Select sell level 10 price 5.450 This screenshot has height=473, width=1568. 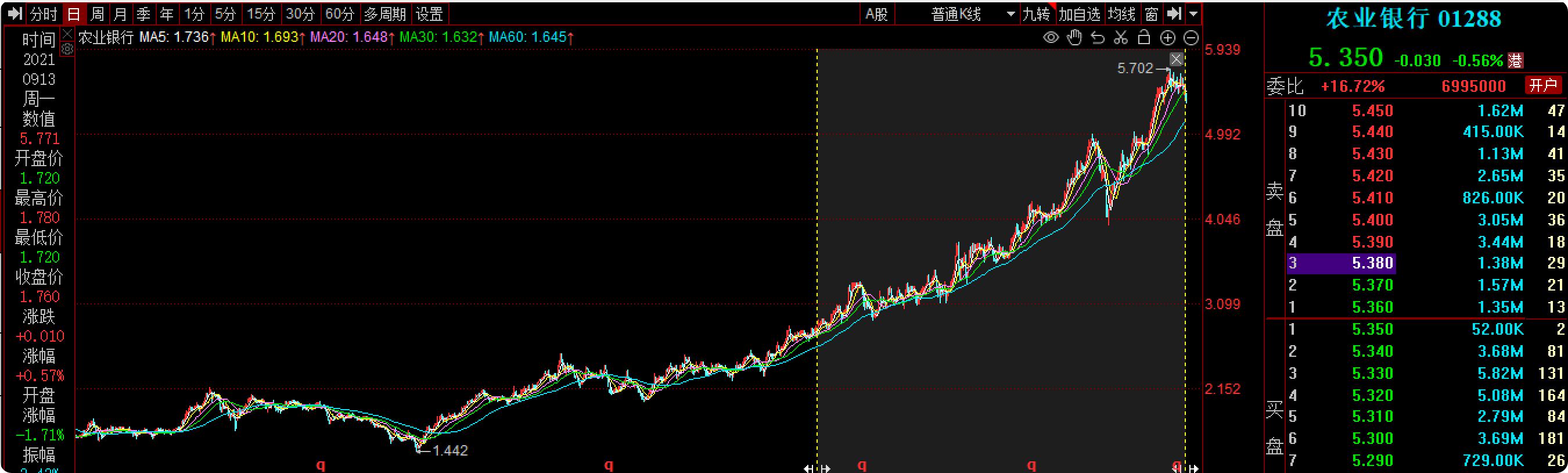click(1373, 111)
